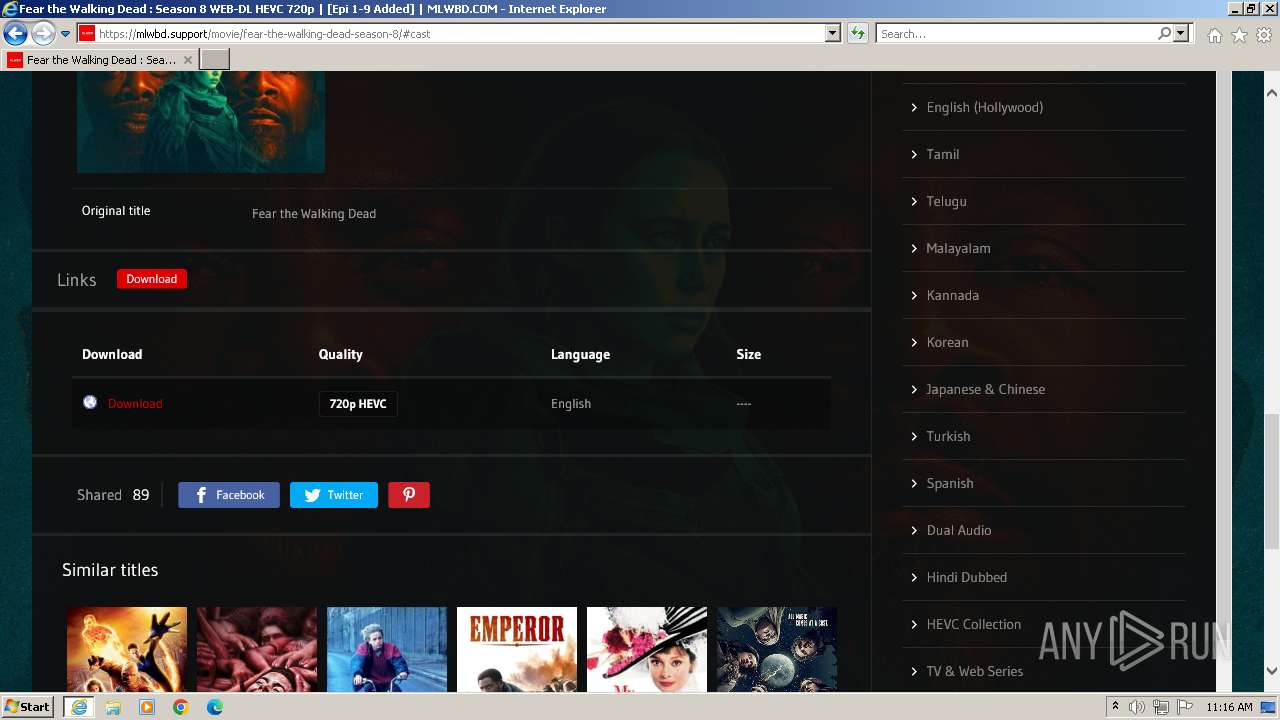The image size is (1280, 720).
Task: Open Hindi Dubbed category link
Action: [966, 577]
